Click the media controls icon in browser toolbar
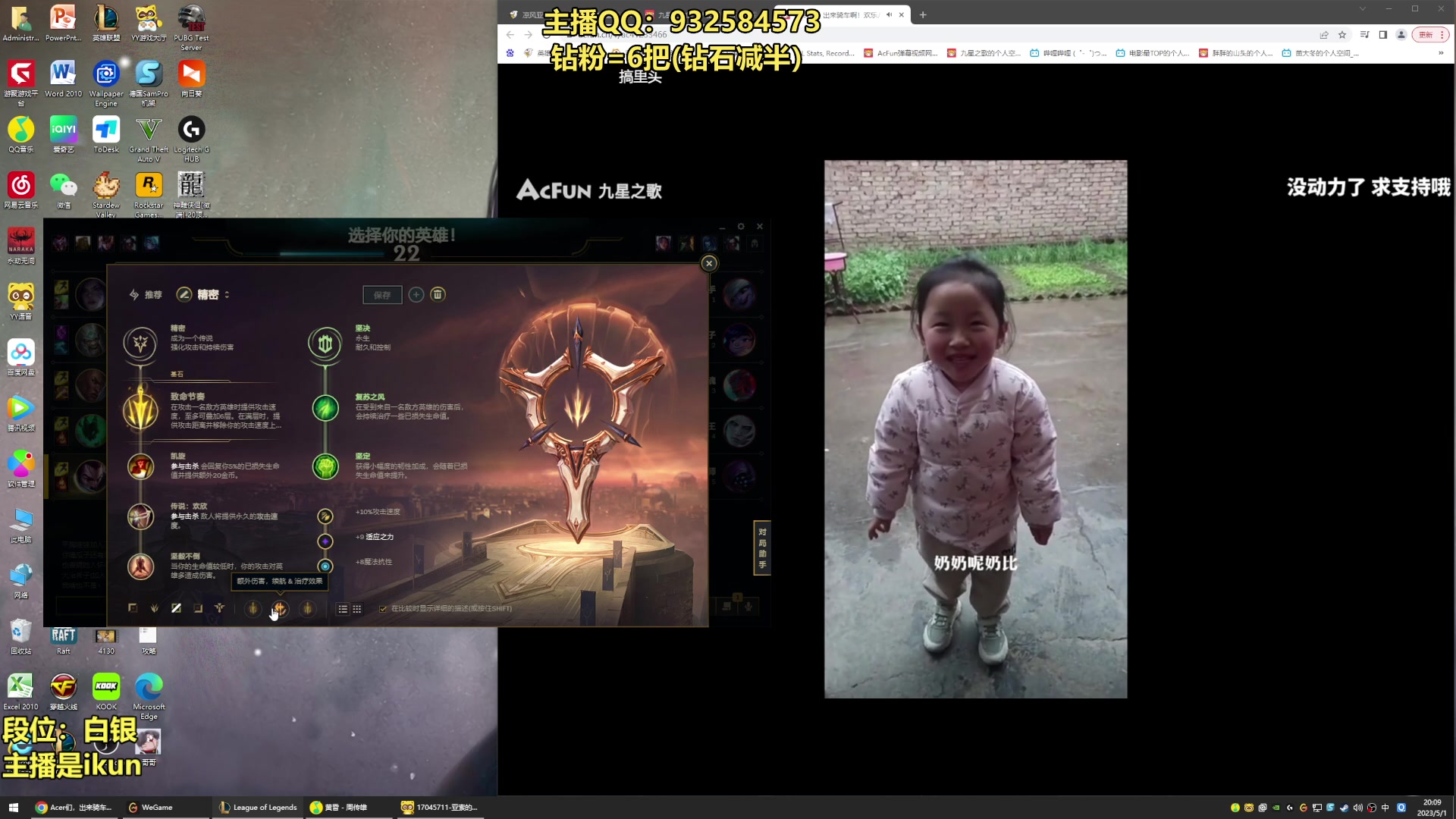The height and width of the screenshot is (819, 1456). [x=1364, y=35]
